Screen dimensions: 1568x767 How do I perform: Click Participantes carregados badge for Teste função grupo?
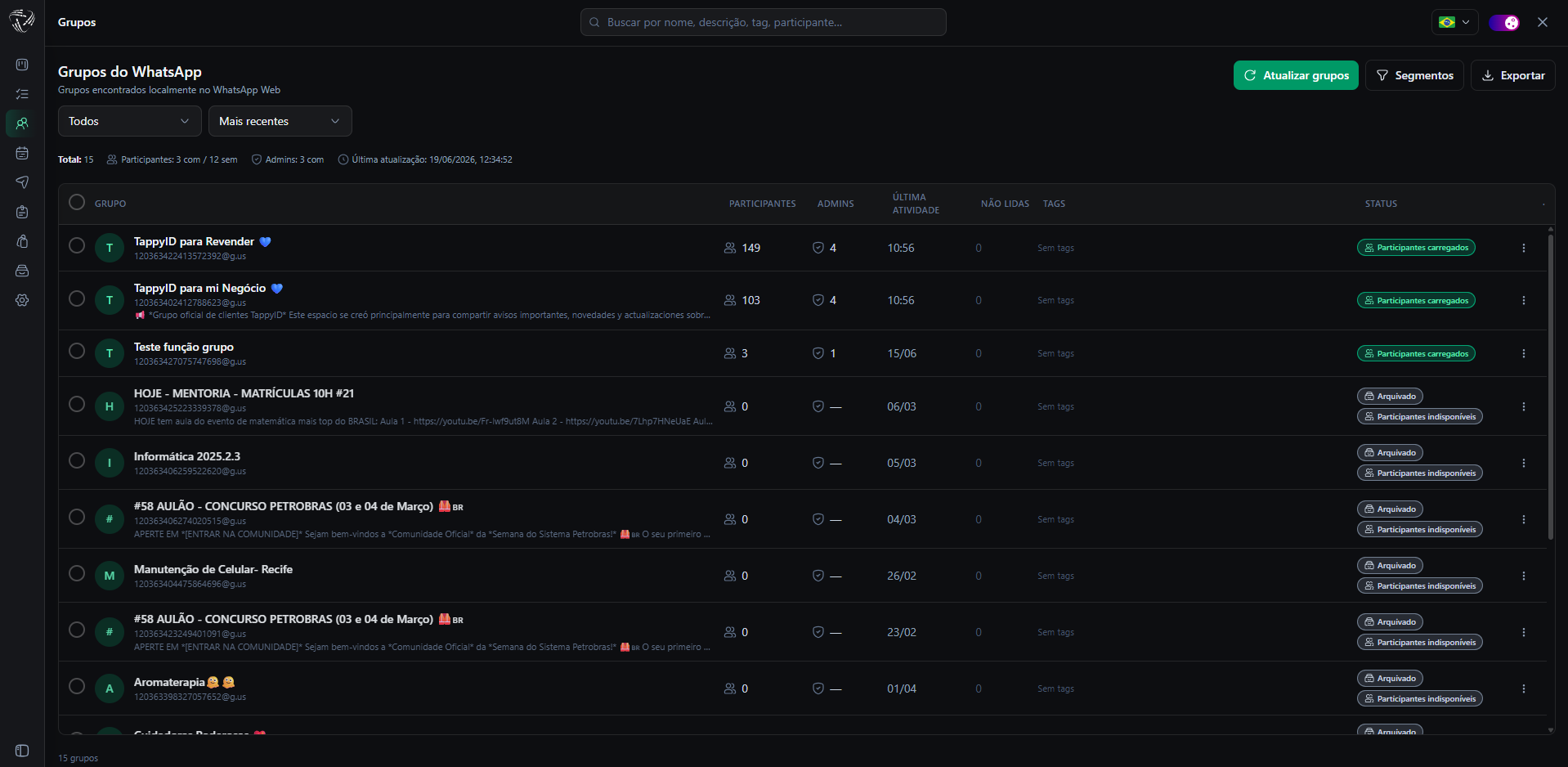point(1416,353)
